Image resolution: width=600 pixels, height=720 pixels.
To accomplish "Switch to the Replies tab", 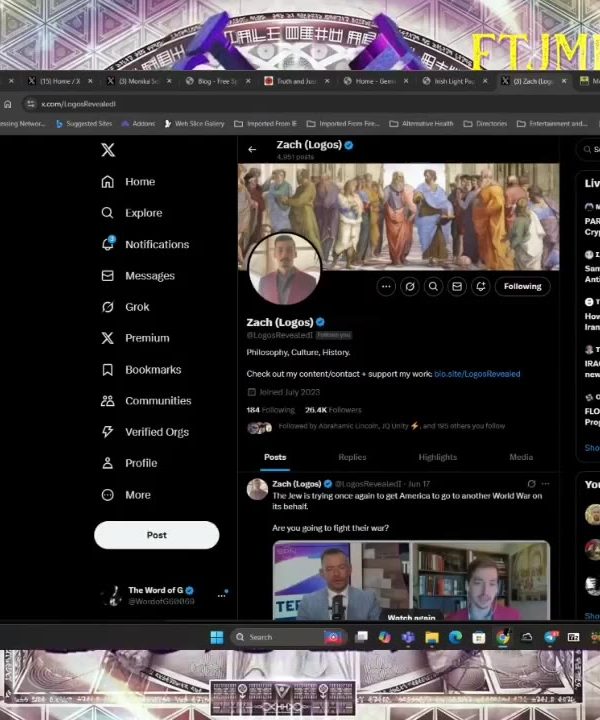I will click(x=352, y=457).
